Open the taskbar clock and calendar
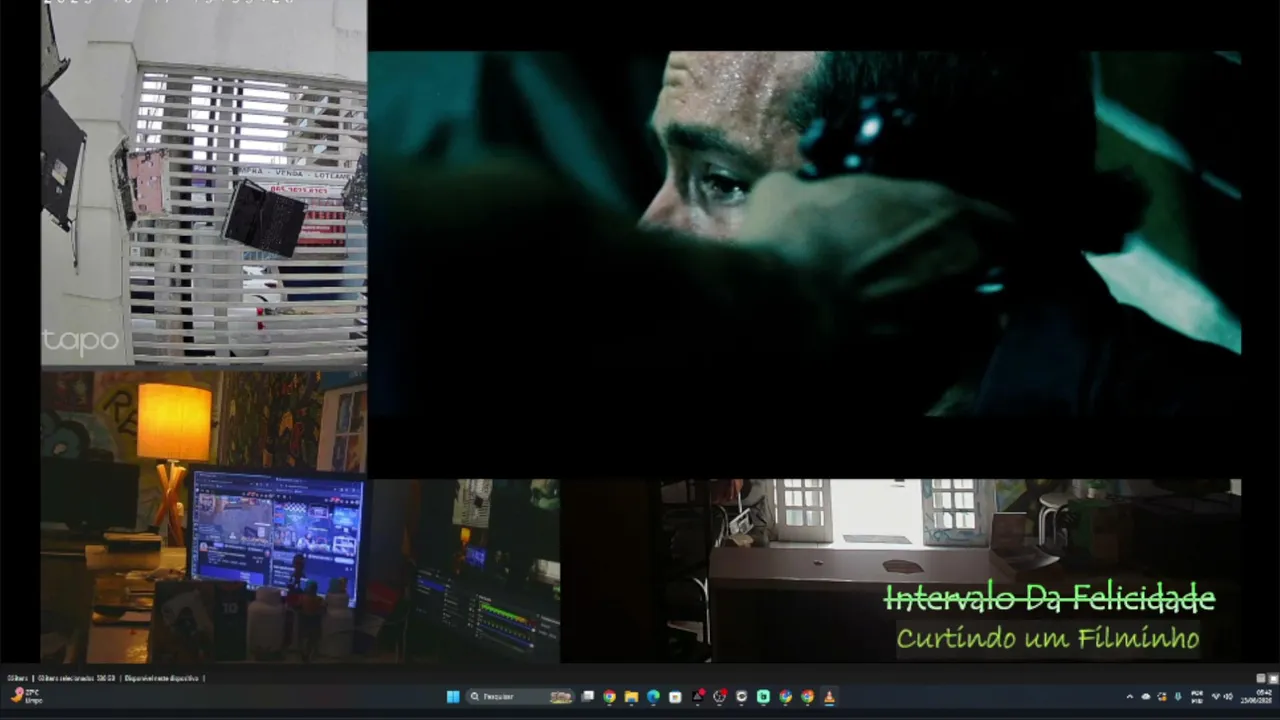Screen dimensions: 1280x720 (1256, 697)
